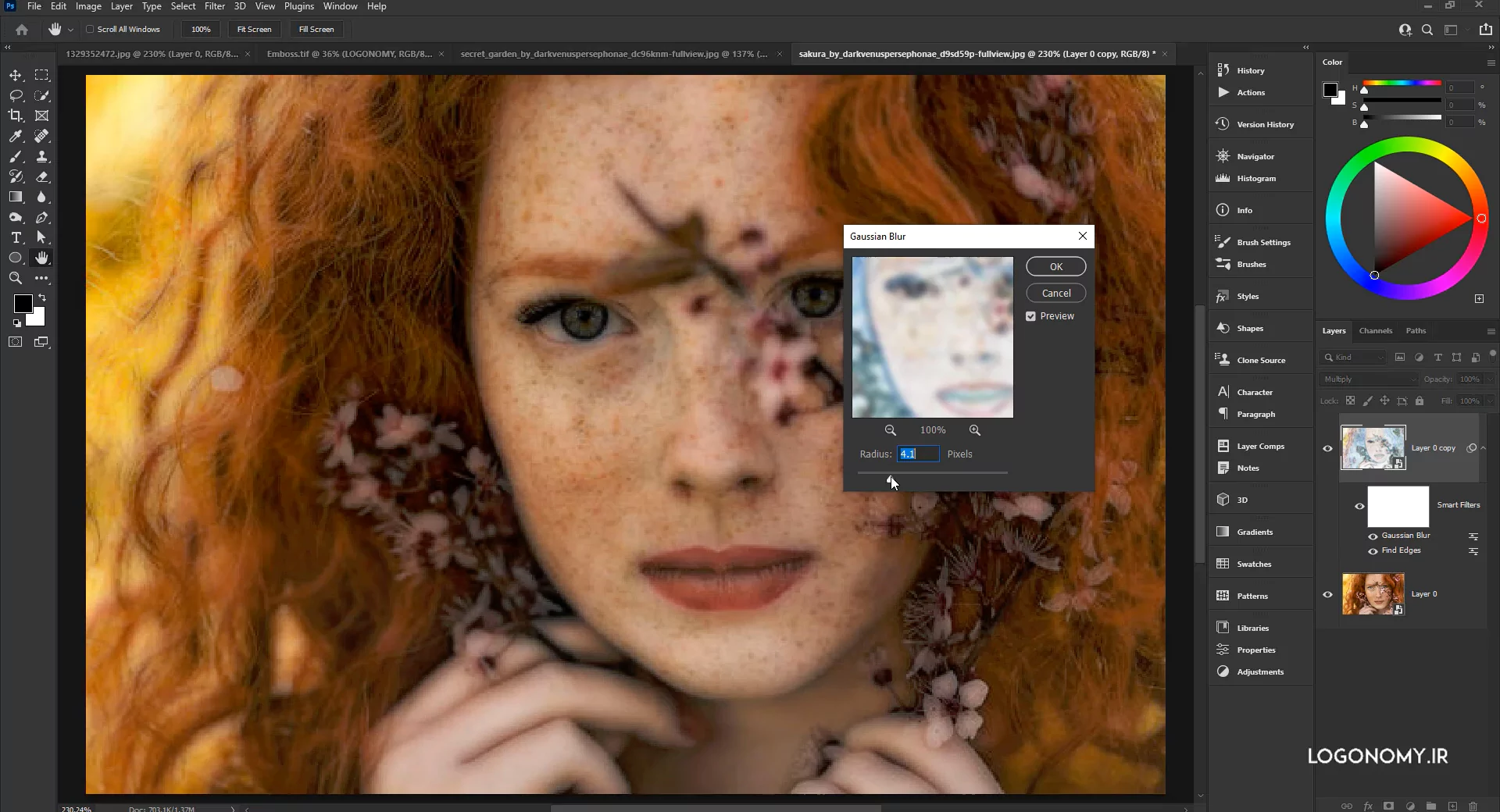Collapse Layer 0 copy smart filters
The width and height of the screenshot is (1500, 812).
tap(1484, 448)
